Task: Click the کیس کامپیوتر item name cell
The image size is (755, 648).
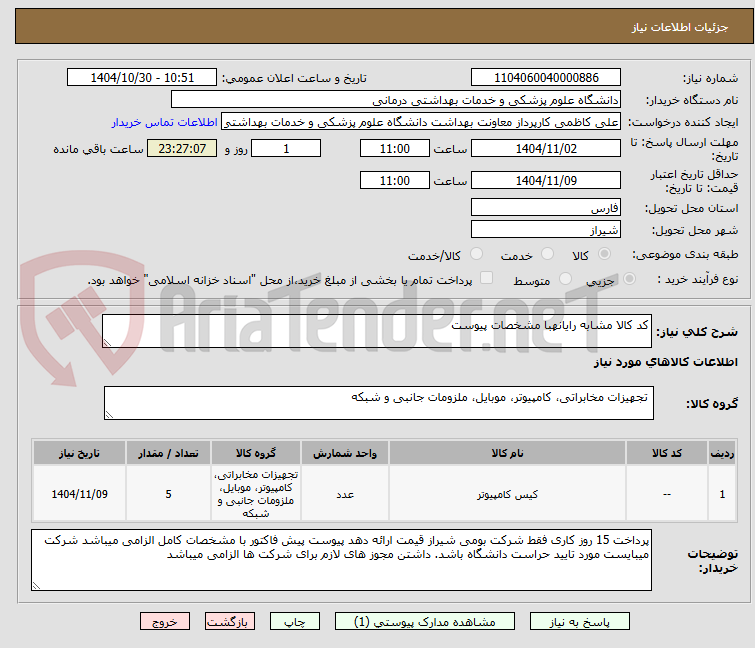Action: tap(507, 494)
